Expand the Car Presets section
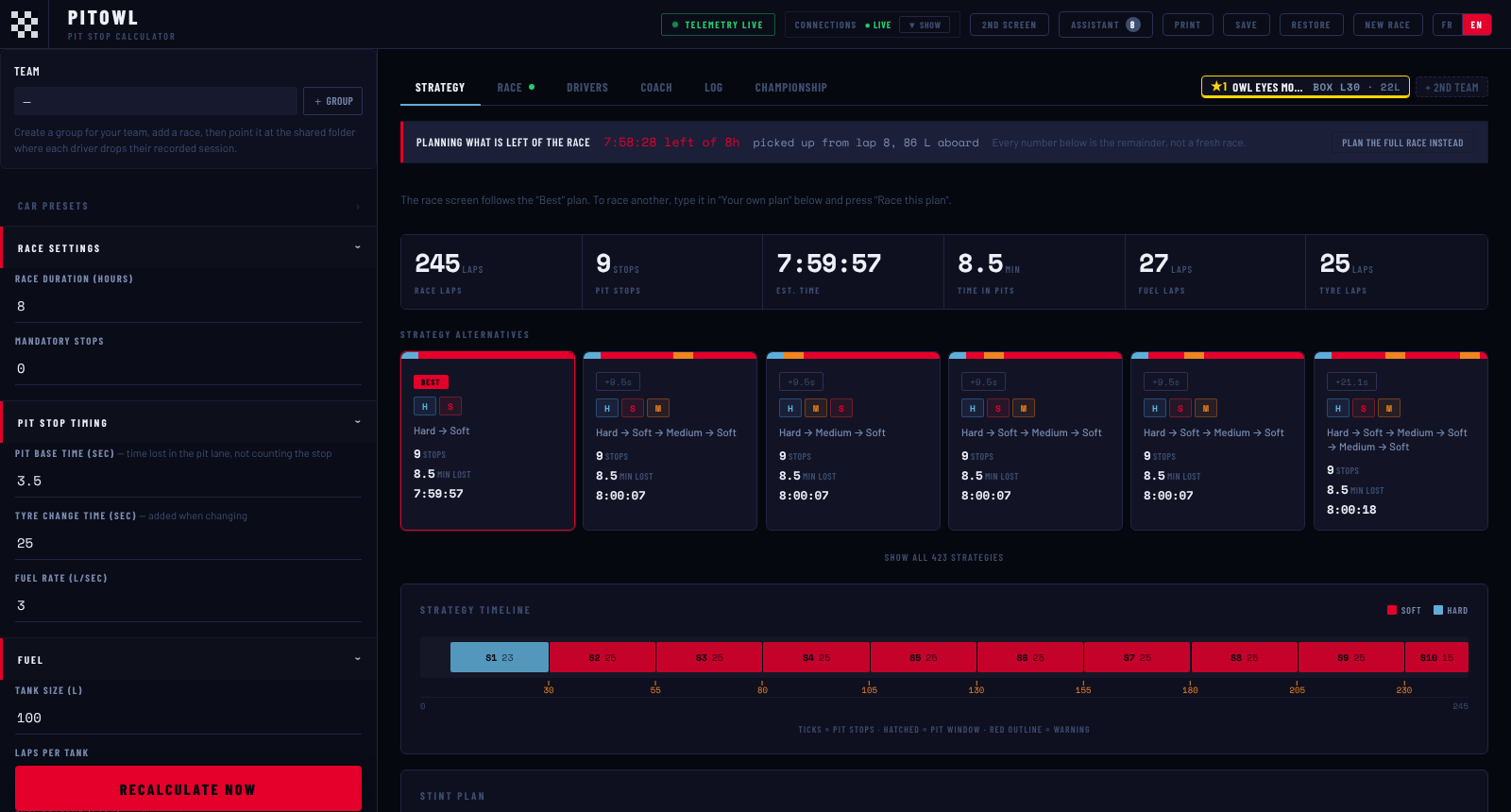This screenshot has height=812, width=1511. [x=189, y=206]
